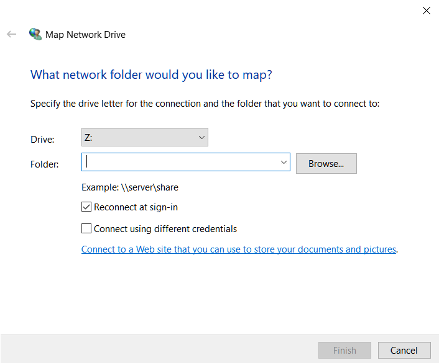Click the 'Folder:' label
Viewport: 440px width, 364px height.
pos(44,164)
